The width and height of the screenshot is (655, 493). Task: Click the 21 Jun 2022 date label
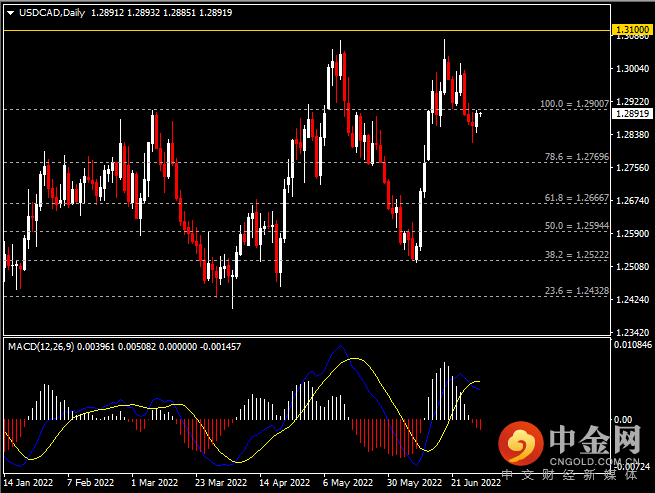(x=475, y=482)
